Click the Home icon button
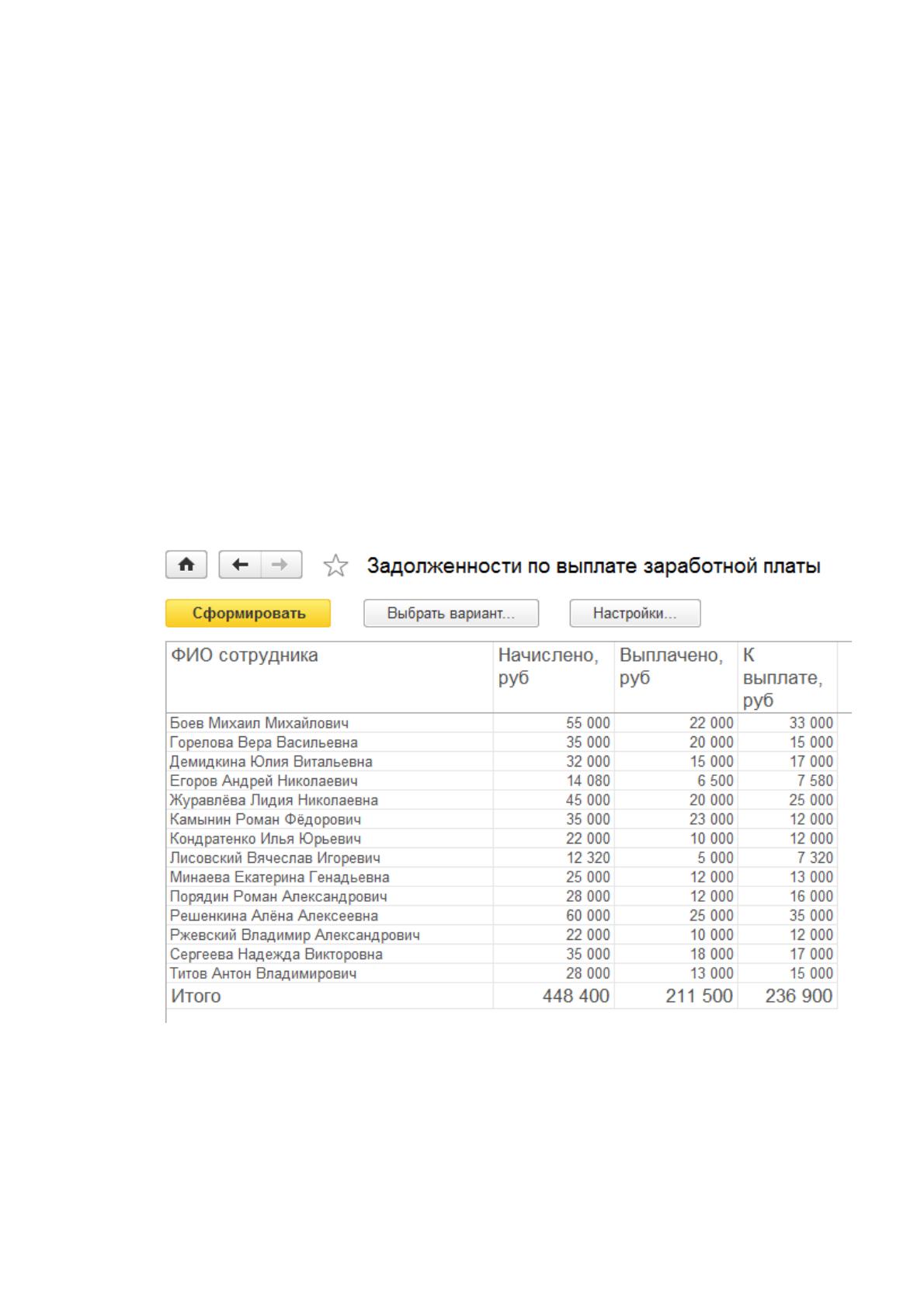The height and width of the screenshot is (1308, 924). coord(186,565)
